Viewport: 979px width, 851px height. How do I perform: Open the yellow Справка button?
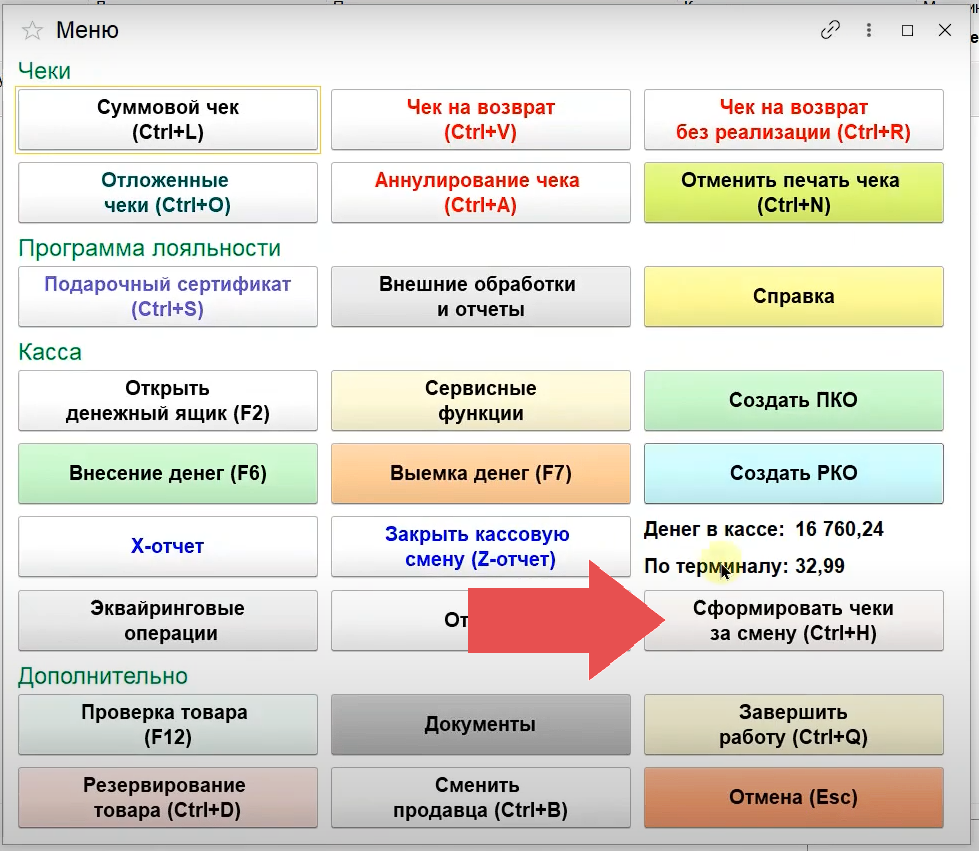pyautogui.click(x=794, y=297)
